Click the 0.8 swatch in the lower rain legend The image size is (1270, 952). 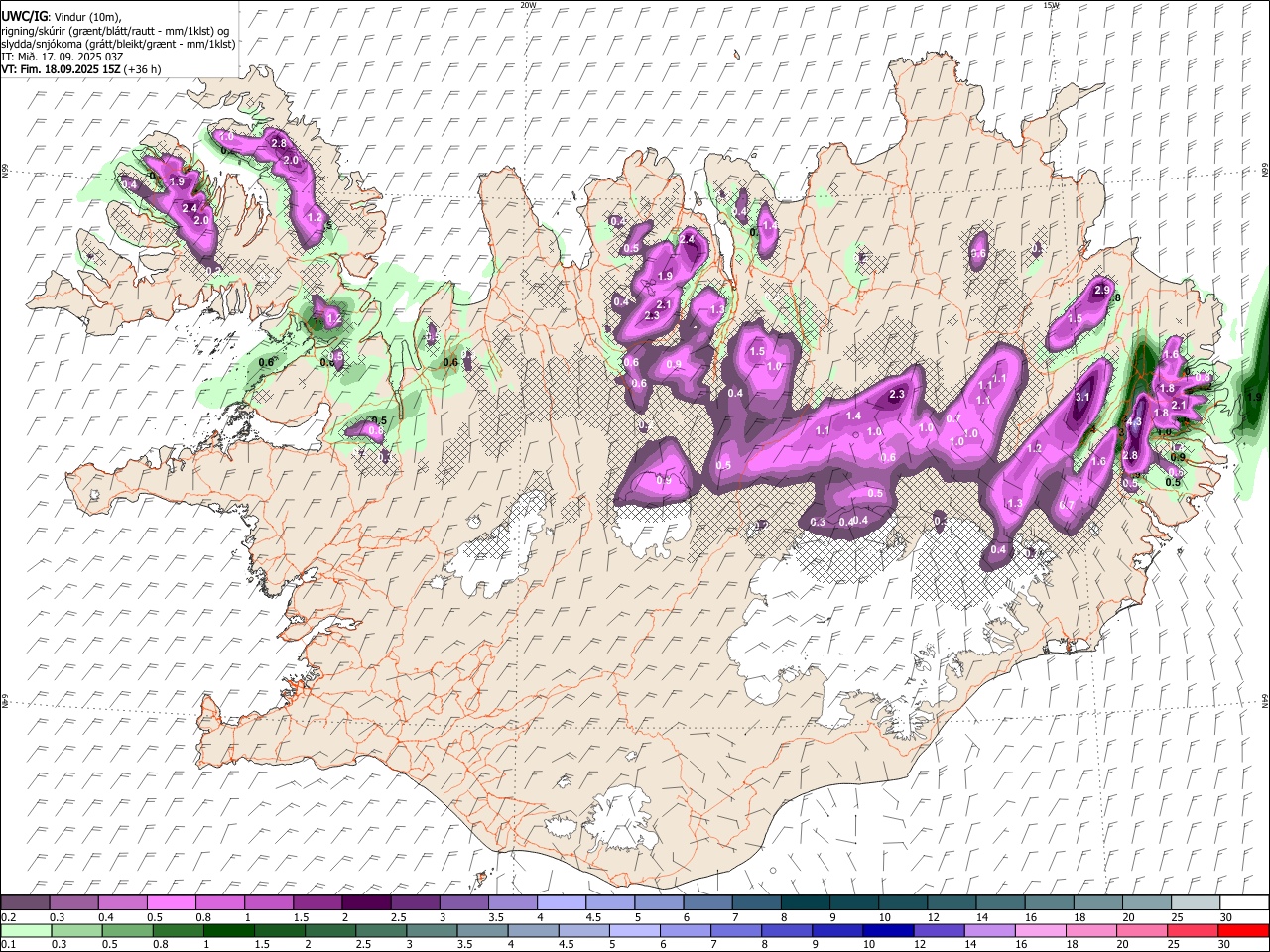(x=177, y=930)
